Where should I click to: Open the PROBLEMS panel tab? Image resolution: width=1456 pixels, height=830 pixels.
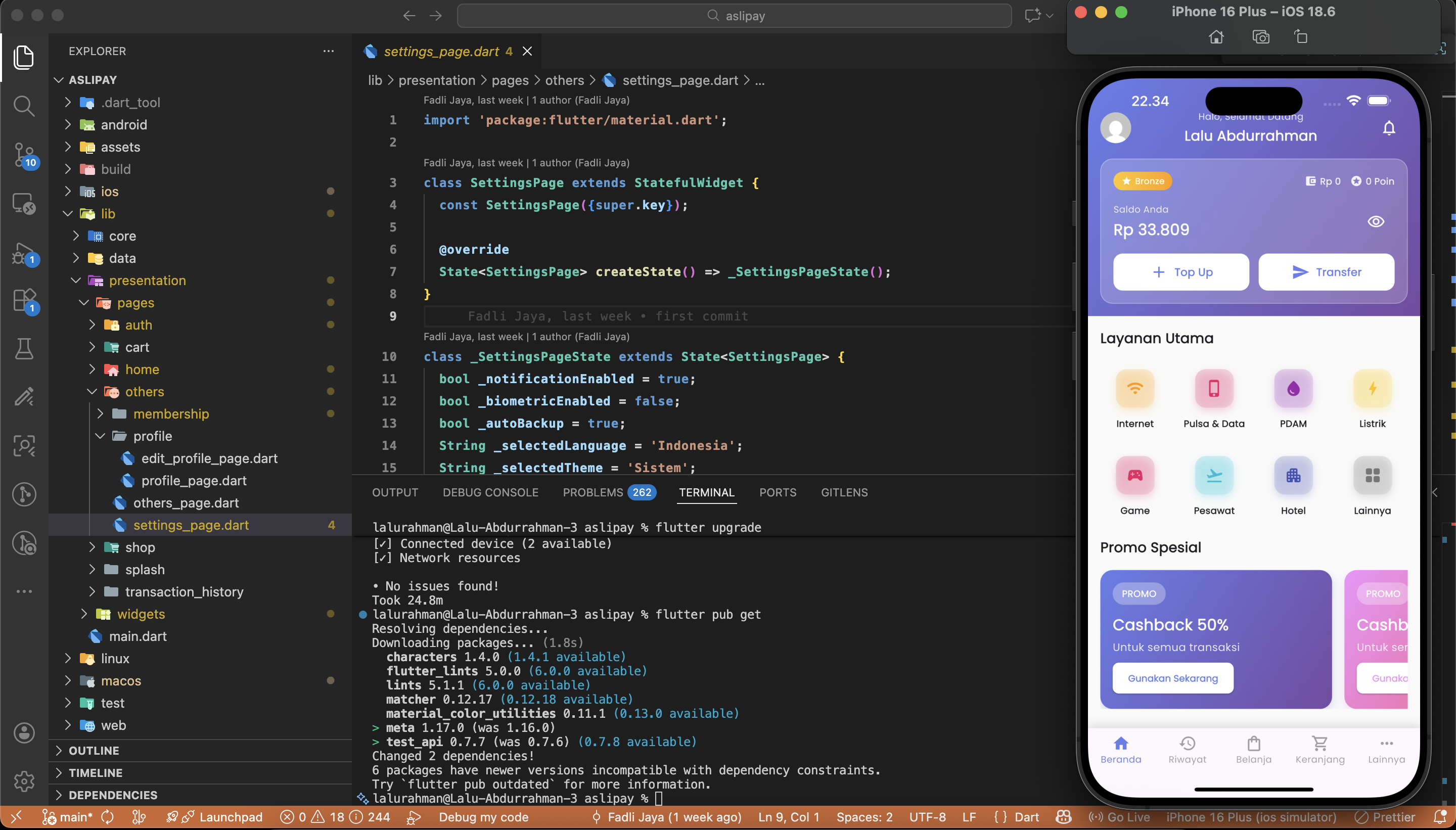tap(593, 492)
